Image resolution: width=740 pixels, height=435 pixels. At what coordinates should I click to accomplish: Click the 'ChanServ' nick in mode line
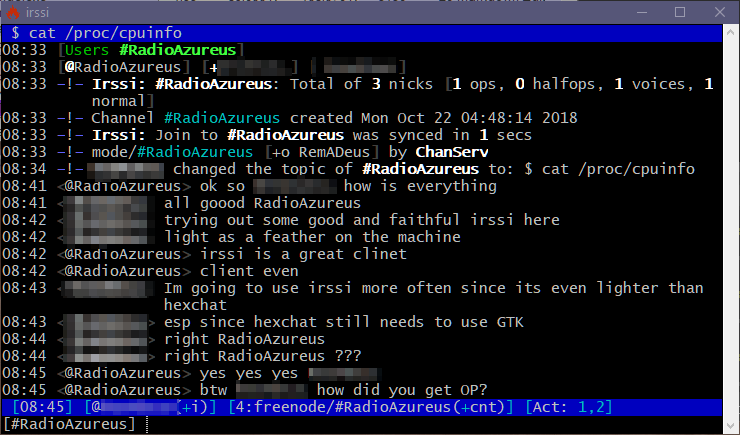click(452, 152)
